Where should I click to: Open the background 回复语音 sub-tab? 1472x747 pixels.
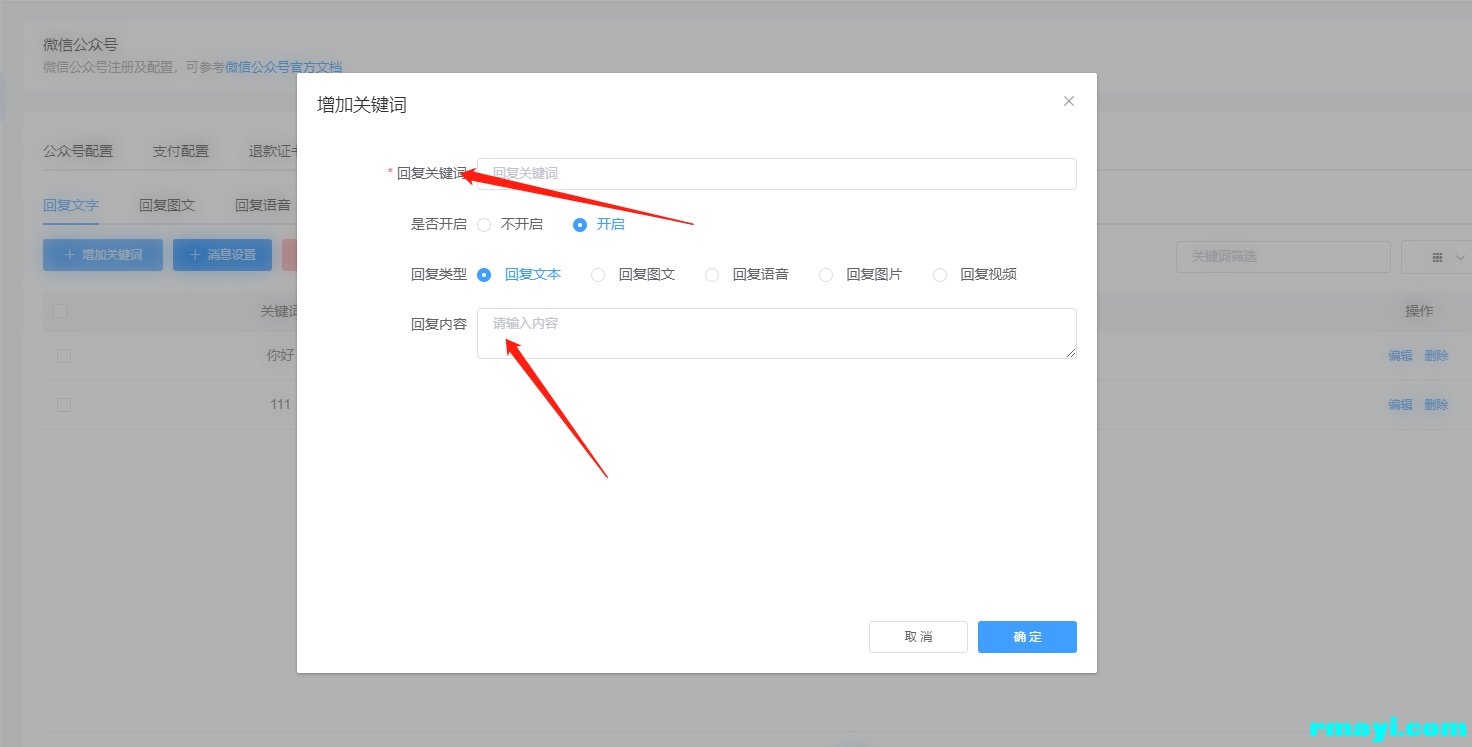263,205
